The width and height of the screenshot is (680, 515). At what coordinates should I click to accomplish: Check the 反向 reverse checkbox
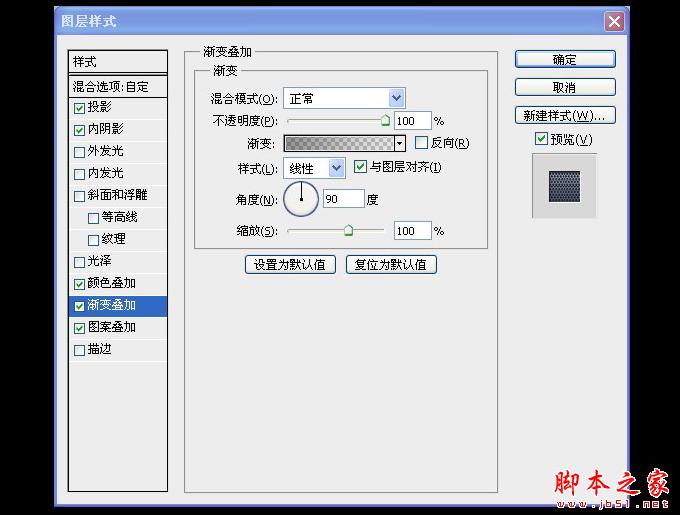pyautogui.click(x=421, y=143)
